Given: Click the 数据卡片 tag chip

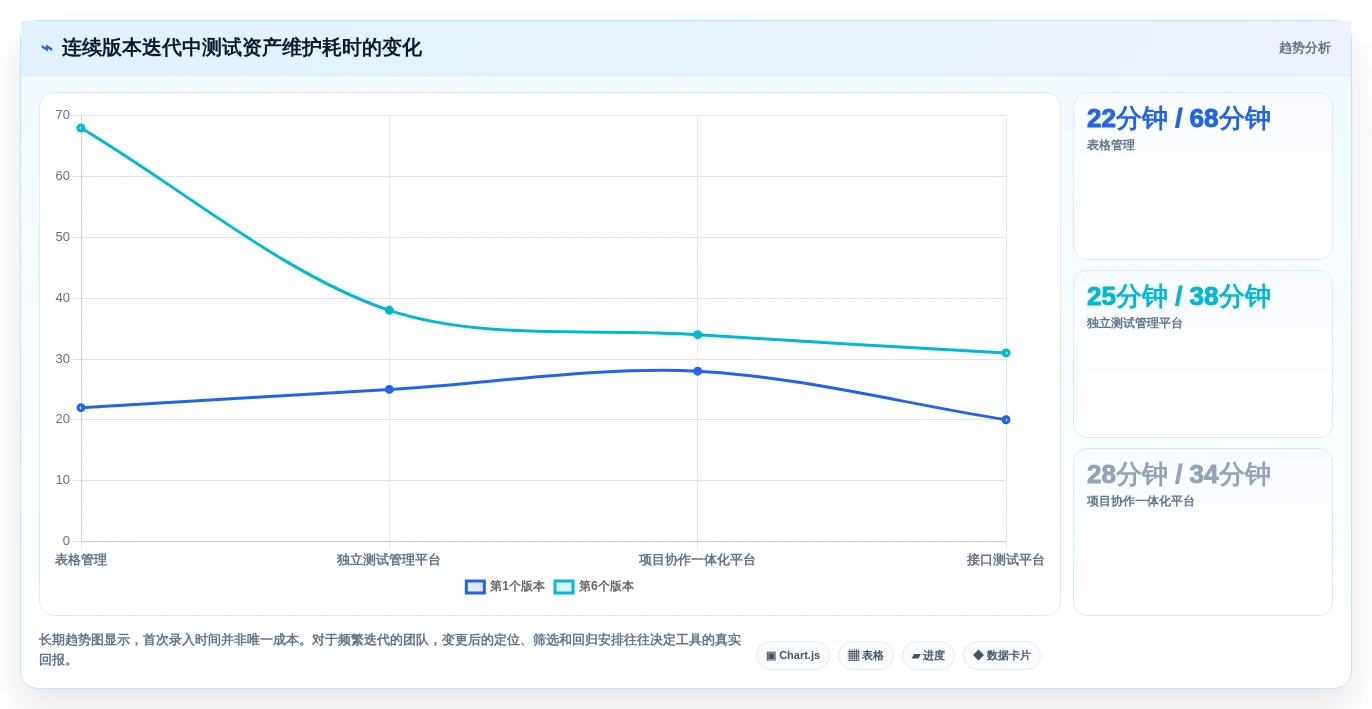Looking at the screenshot, I should point(1002,656).
